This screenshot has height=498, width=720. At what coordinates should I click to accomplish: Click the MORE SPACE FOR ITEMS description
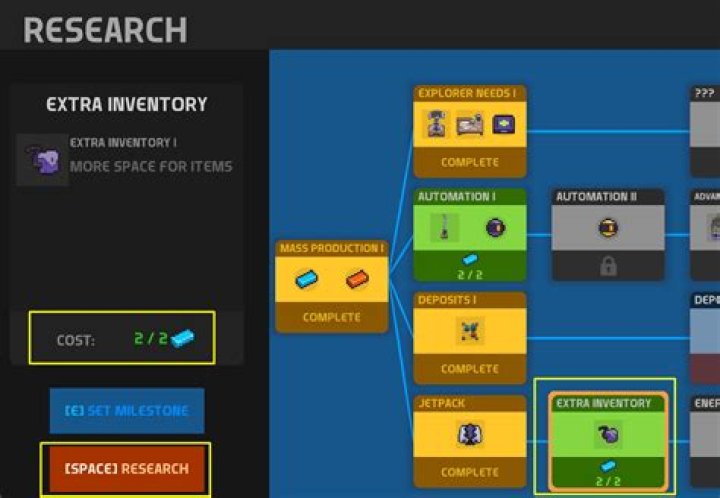click(151, 166)
